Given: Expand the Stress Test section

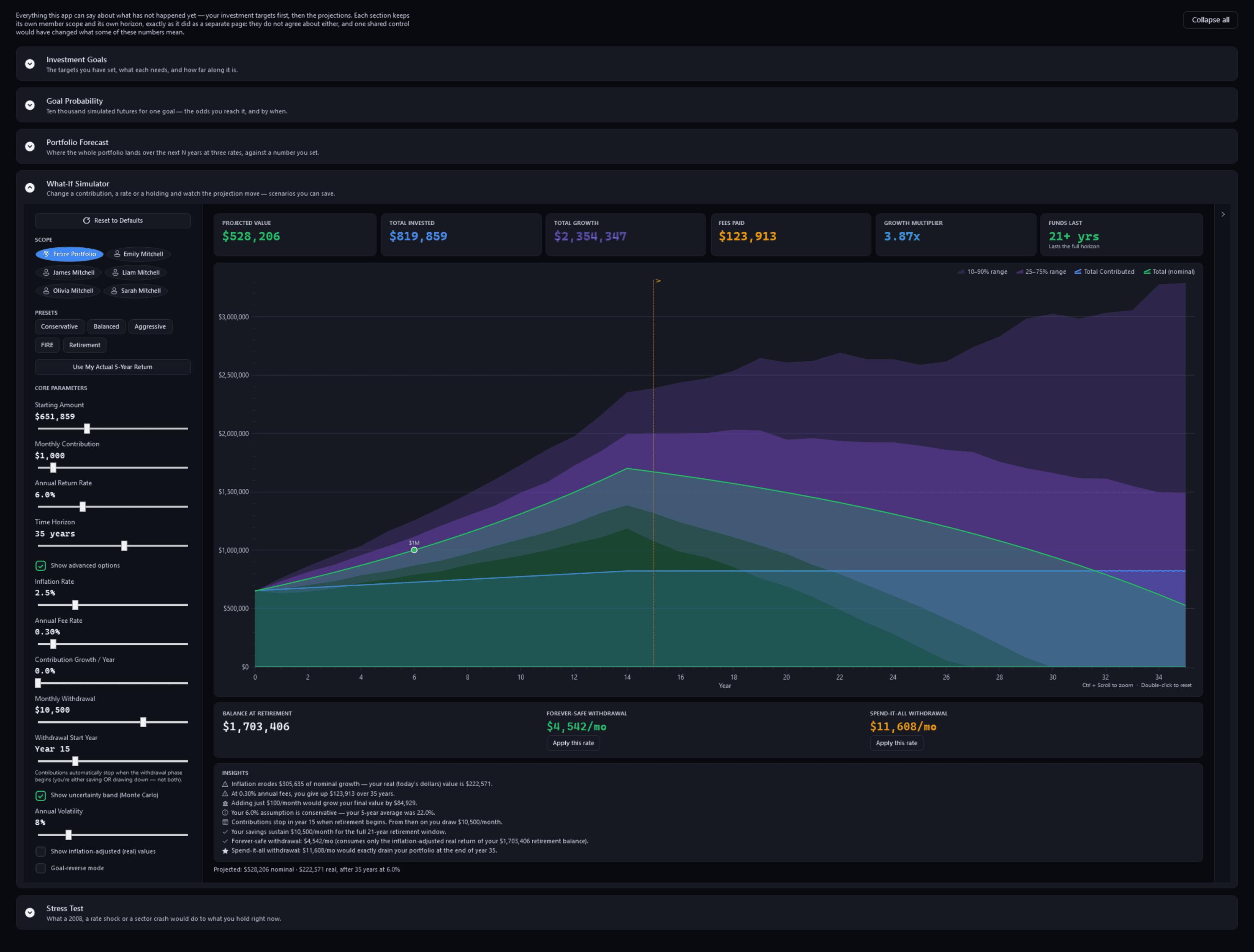Looking at the screenshot, I should point(30,913).
